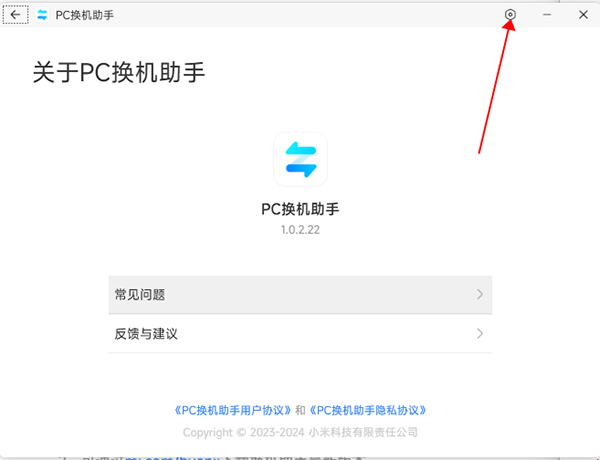Expand the chevron beside 常见问题
The image size is (600, 460).
pos(479,294)
